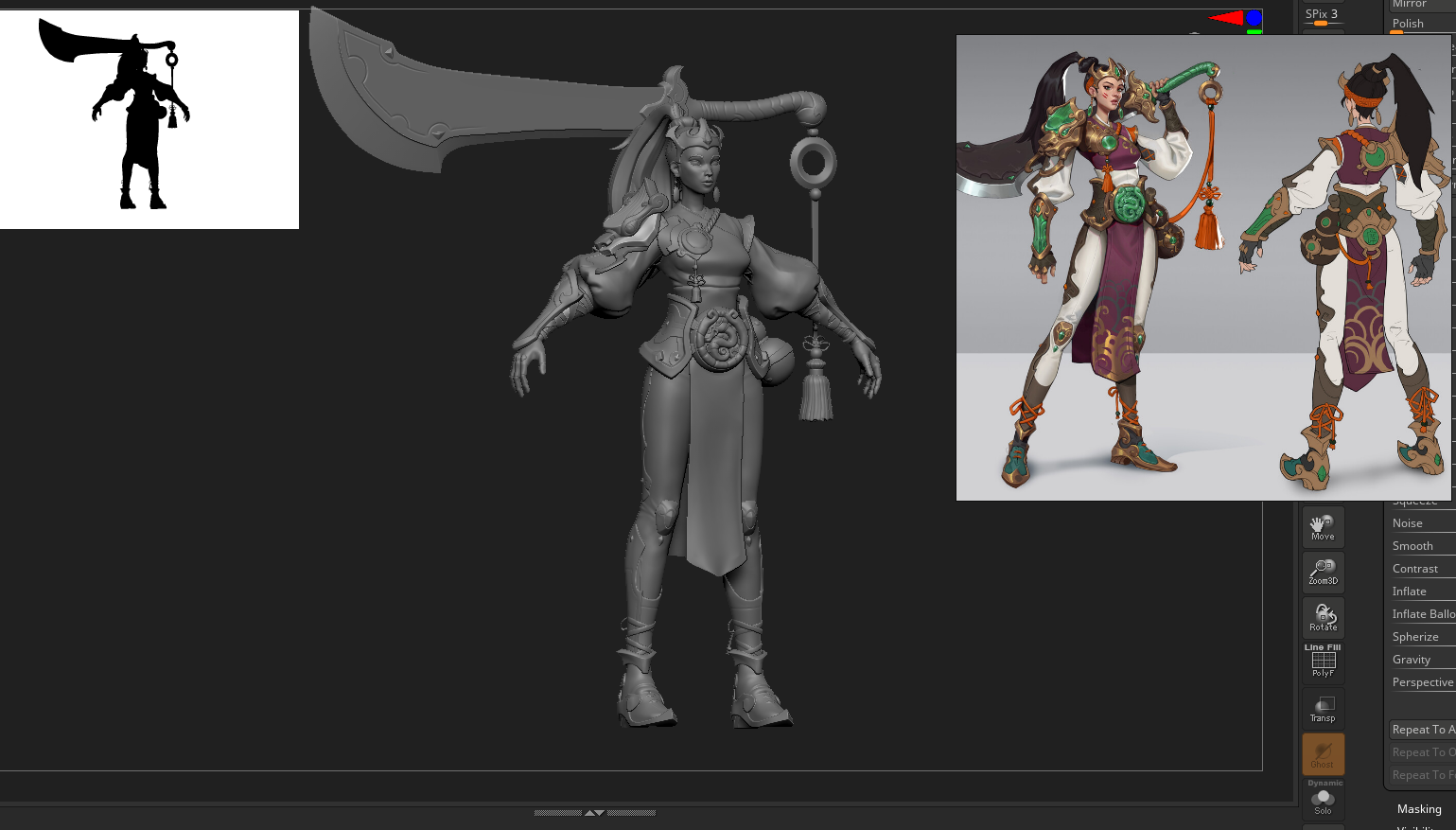The height and width of the screenshot is (830, 1456).
Task: Choose the Rotate view tool
Action: [1323, 617]
